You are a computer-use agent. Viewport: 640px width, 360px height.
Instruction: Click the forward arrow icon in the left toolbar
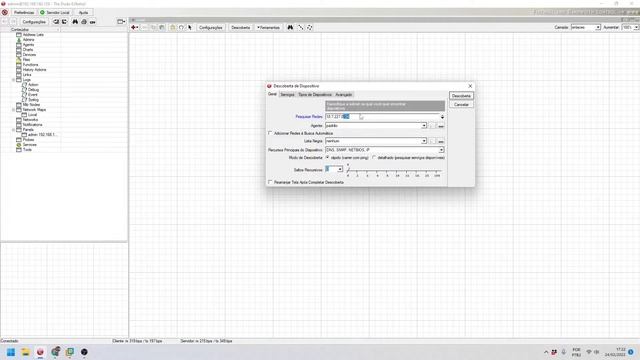(13, 22)
